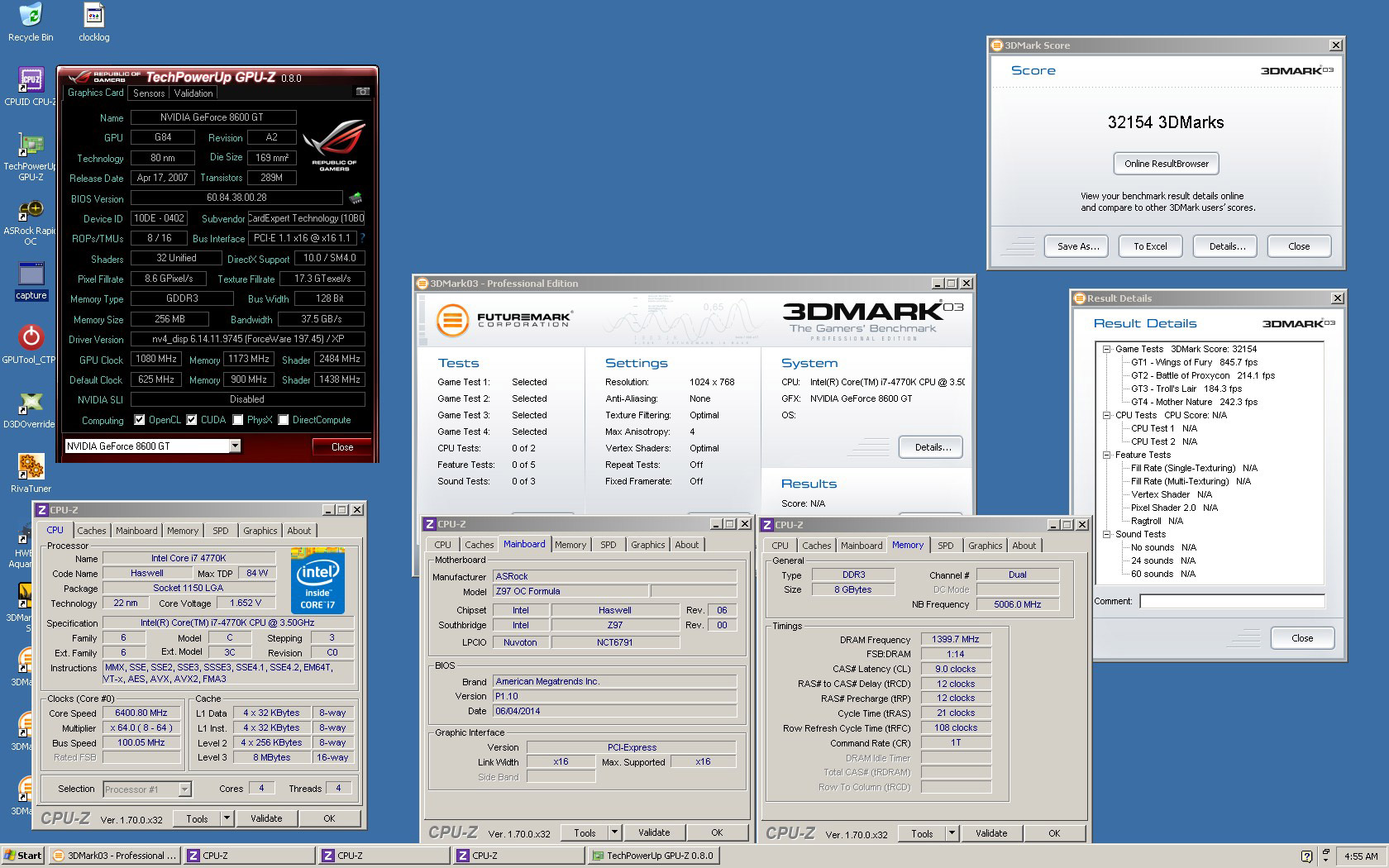Click the Comment text field in Result Details
This screenshot has width=1389, height=868.
tap(1231, 602)
